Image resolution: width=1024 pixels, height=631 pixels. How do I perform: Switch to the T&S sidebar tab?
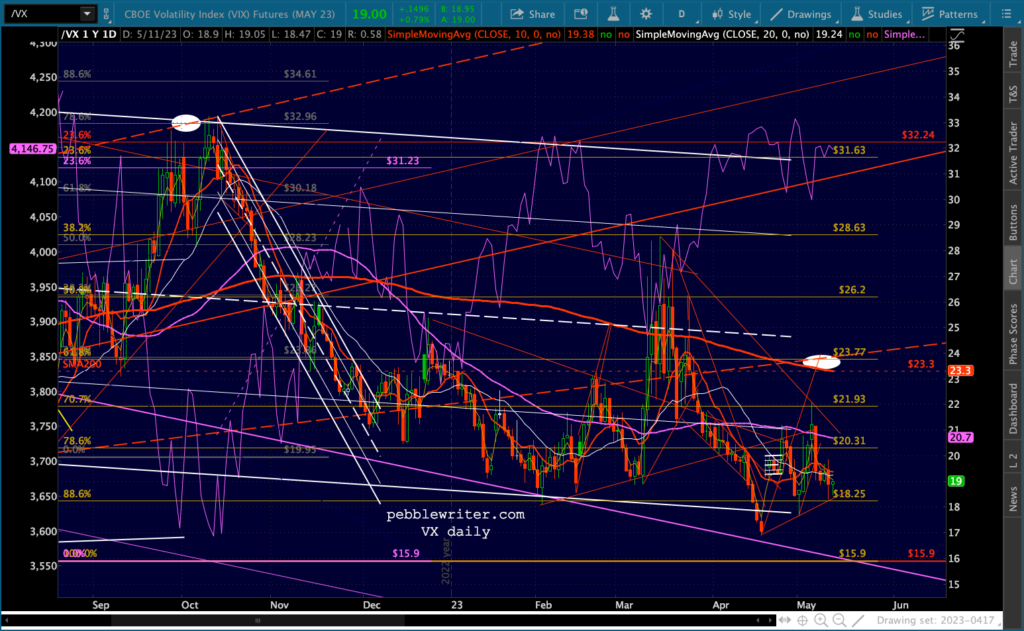[x=1013, y=94]
